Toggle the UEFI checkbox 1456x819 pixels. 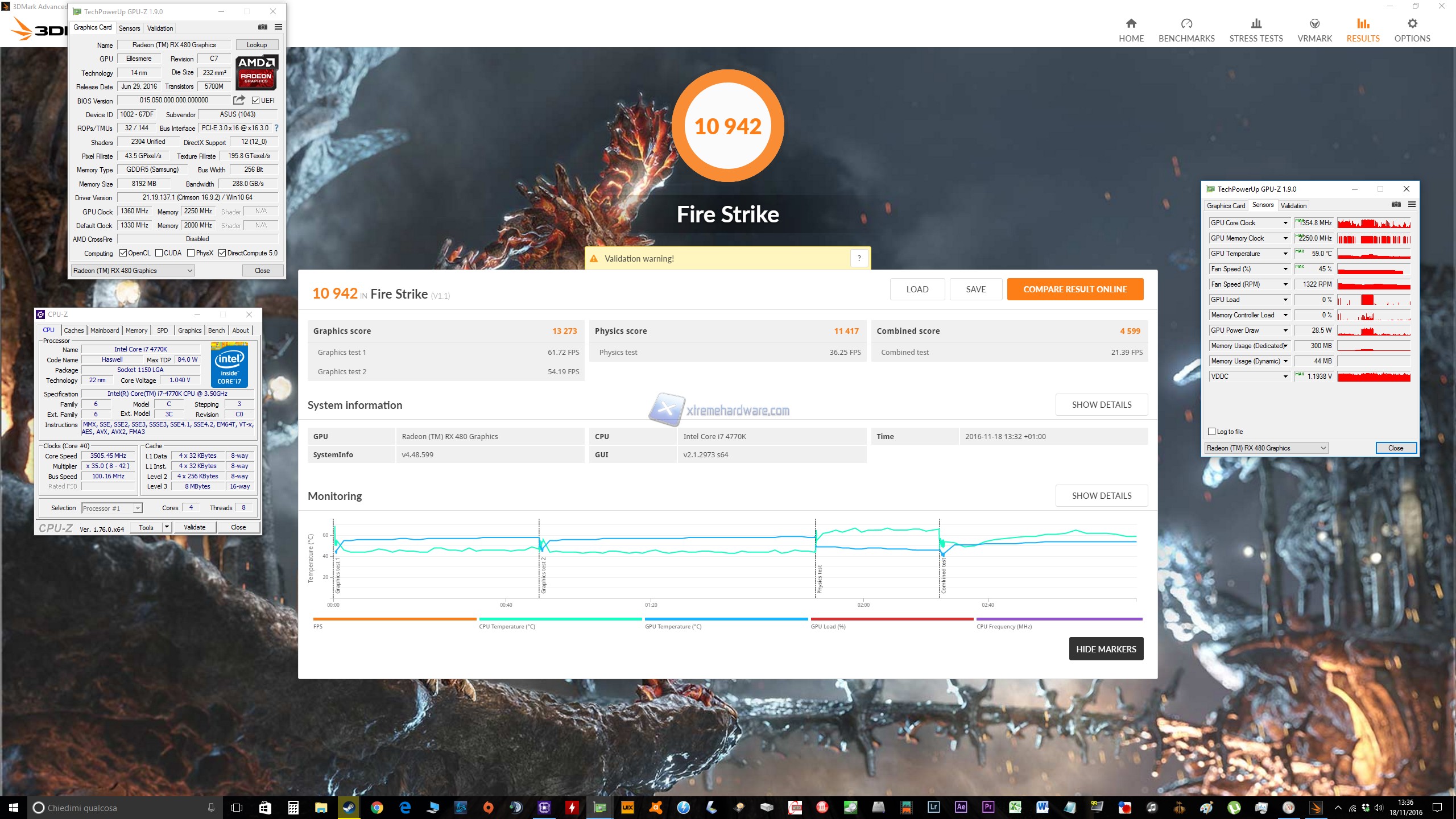click(x=256, y=101)
